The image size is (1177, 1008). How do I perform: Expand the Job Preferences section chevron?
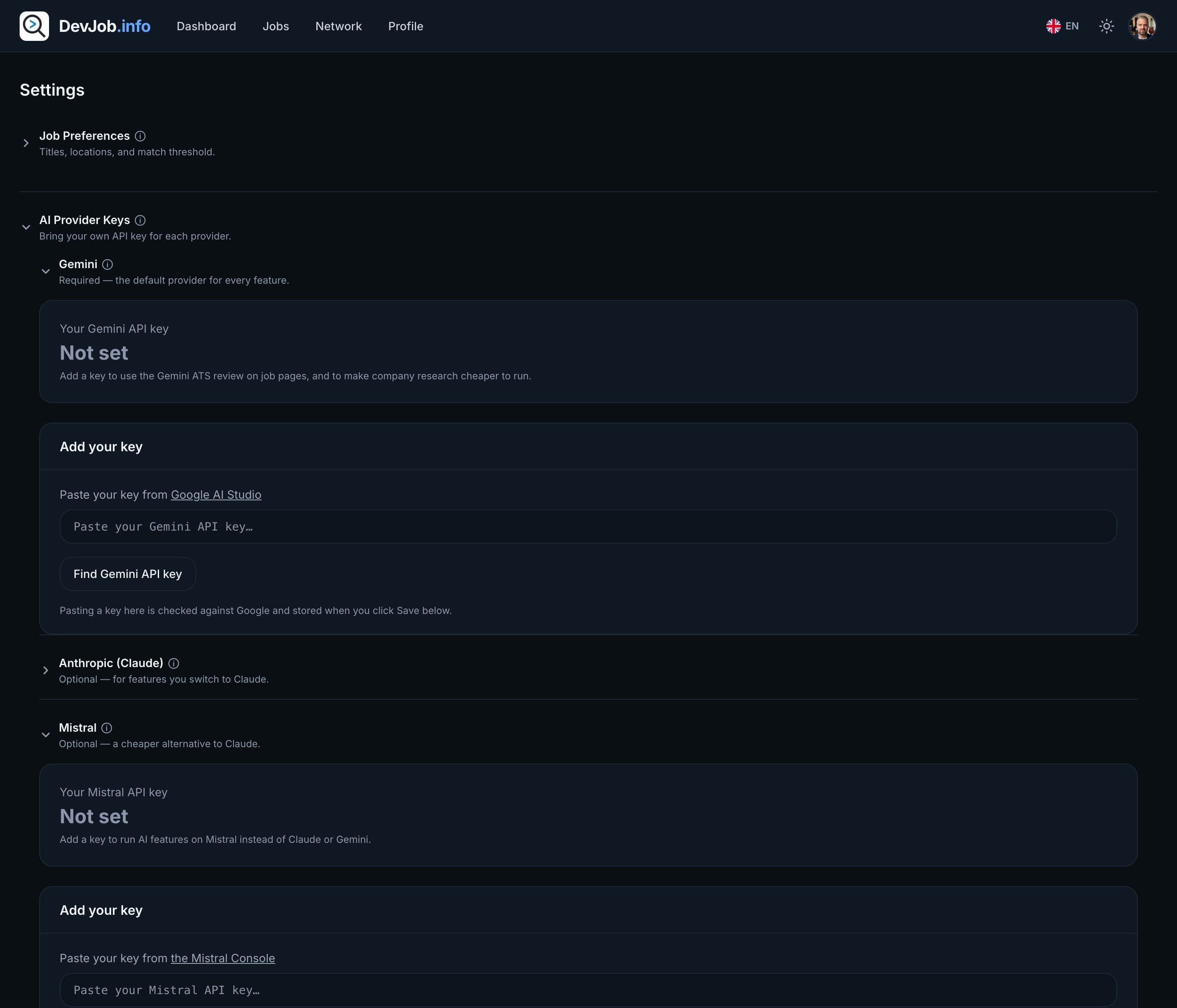click(26, 143)
